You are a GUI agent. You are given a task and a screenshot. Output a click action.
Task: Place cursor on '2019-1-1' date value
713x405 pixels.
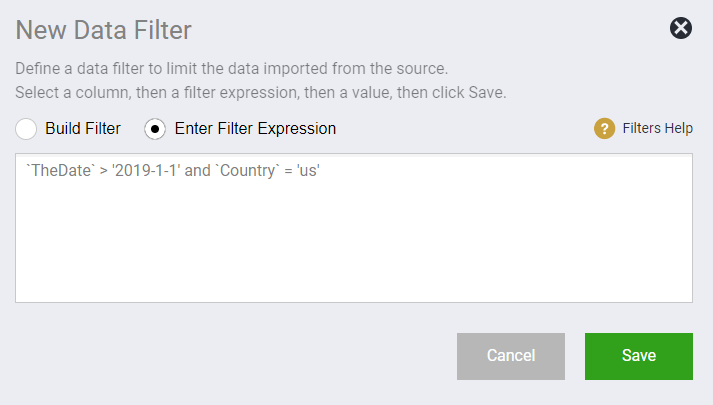click(x=146, y=170)
